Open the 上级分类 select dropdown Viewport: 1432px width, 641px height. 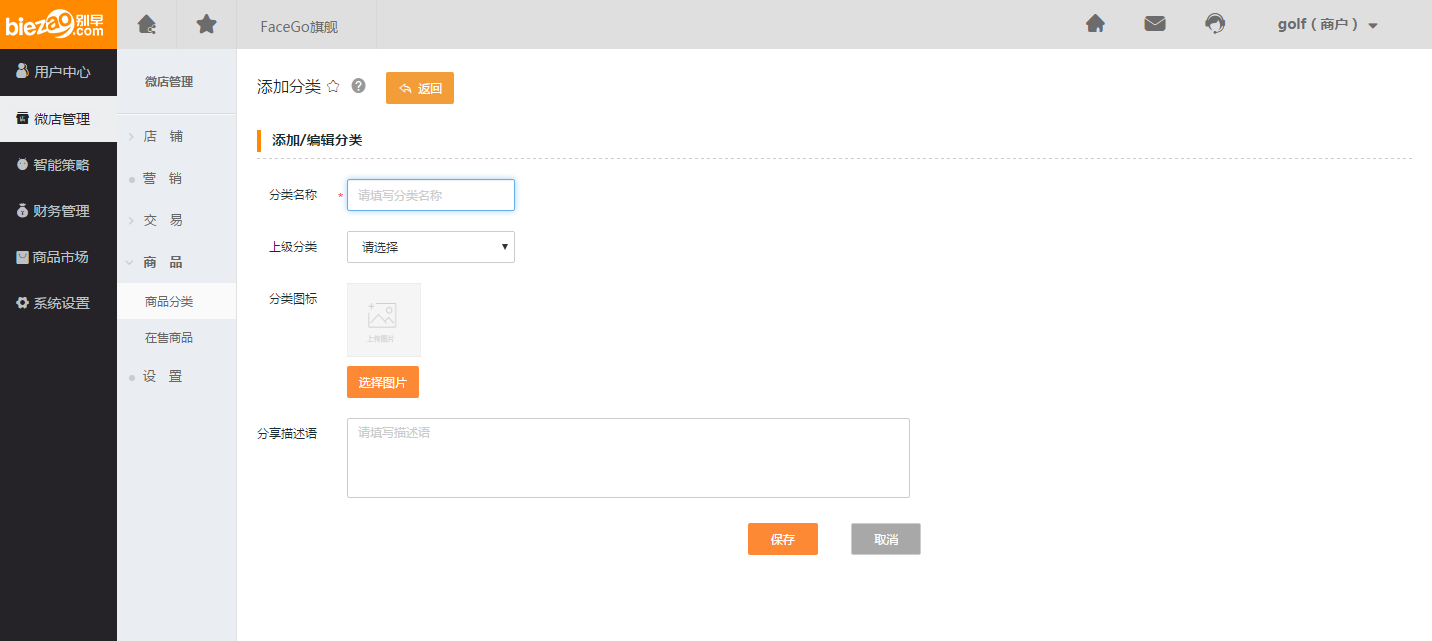[x=430, y=247]
